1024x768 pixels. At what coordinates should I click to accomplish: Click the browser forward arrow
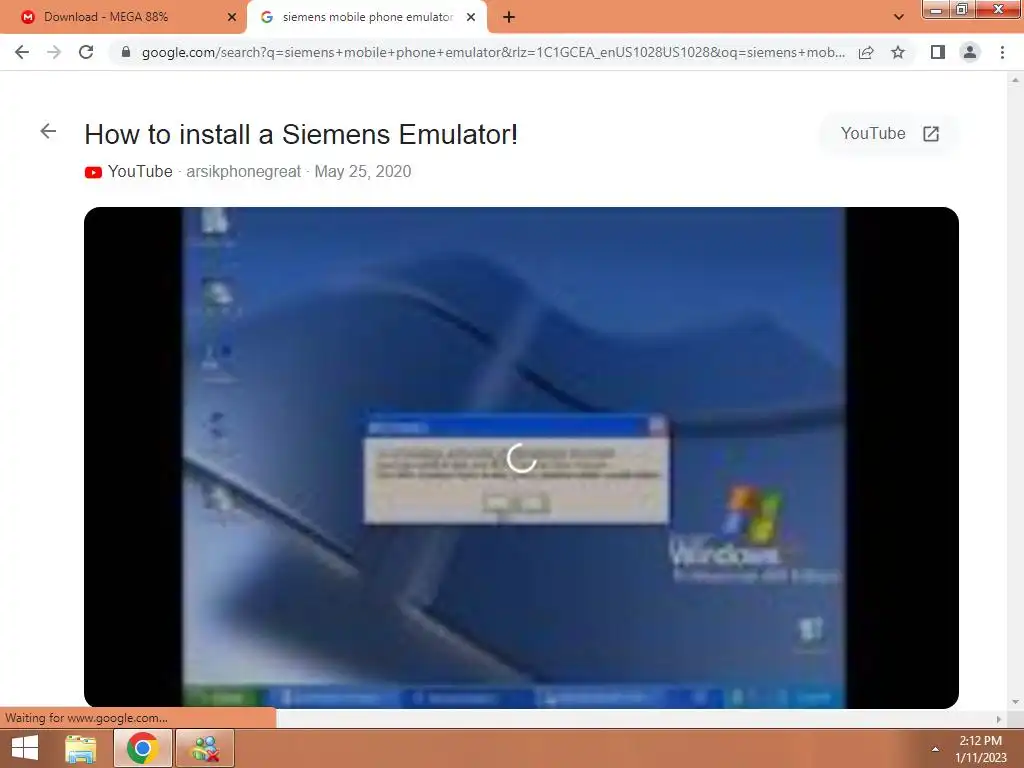pos(54,52)
